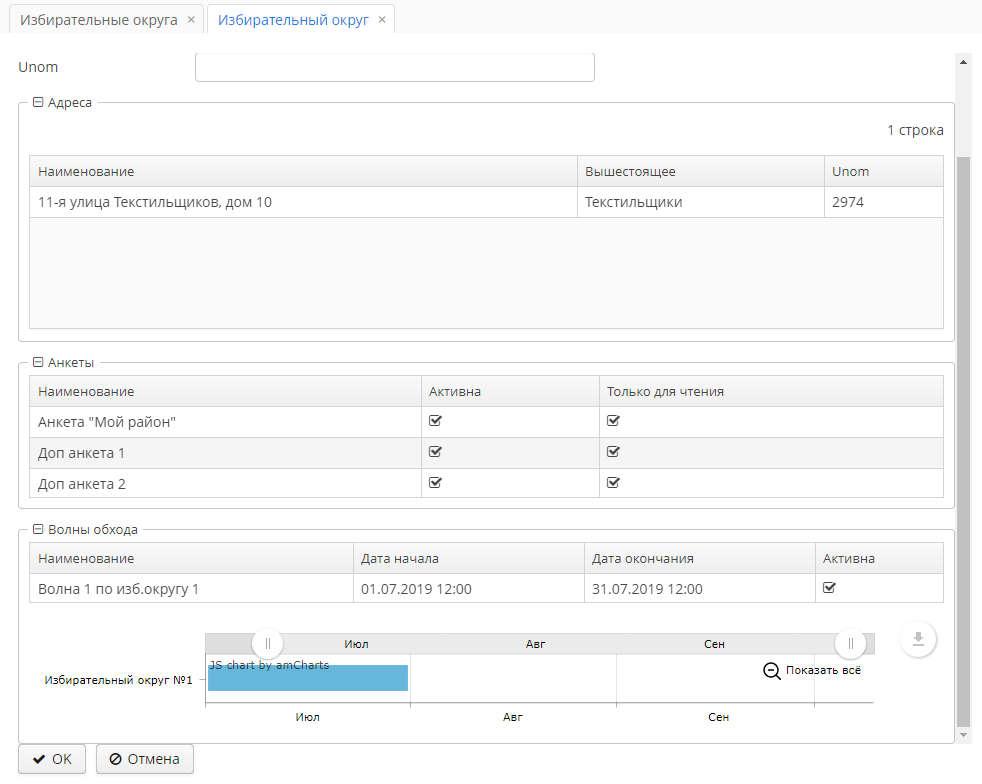Click the Отмена button
Viewport: 982px width, 784px height.
point(145,759)
